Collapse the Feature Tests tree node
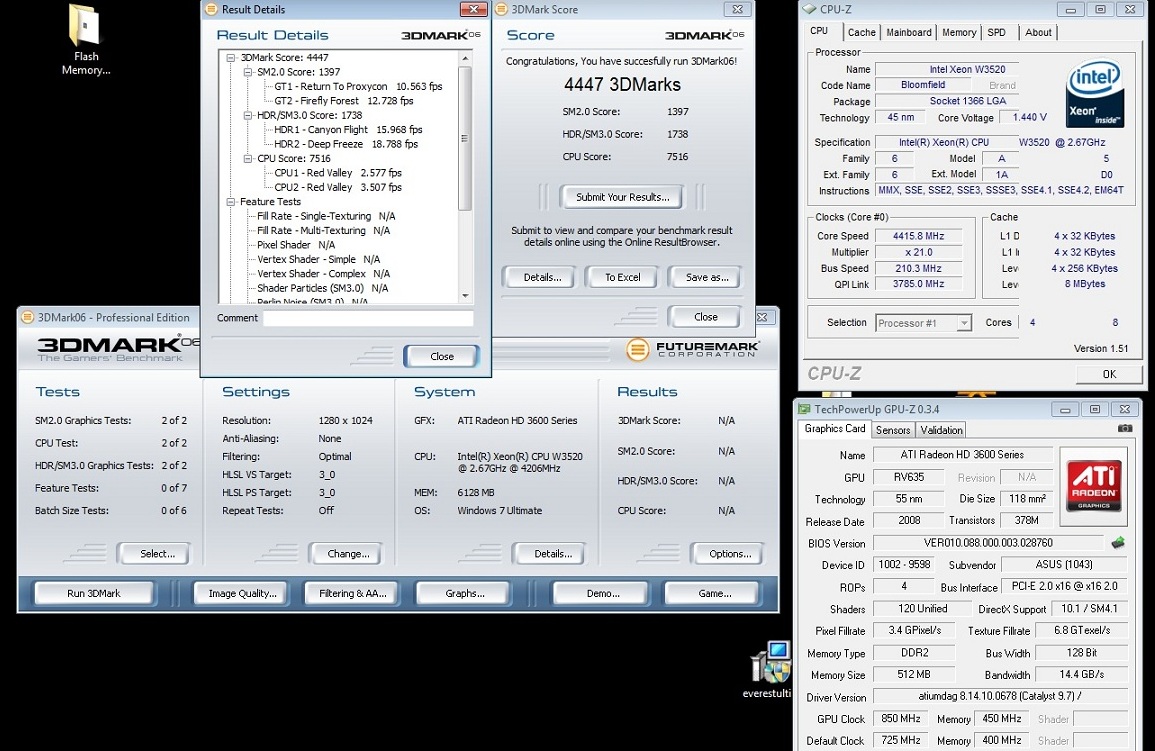1155x751 pixels. [x=231, y=202]
